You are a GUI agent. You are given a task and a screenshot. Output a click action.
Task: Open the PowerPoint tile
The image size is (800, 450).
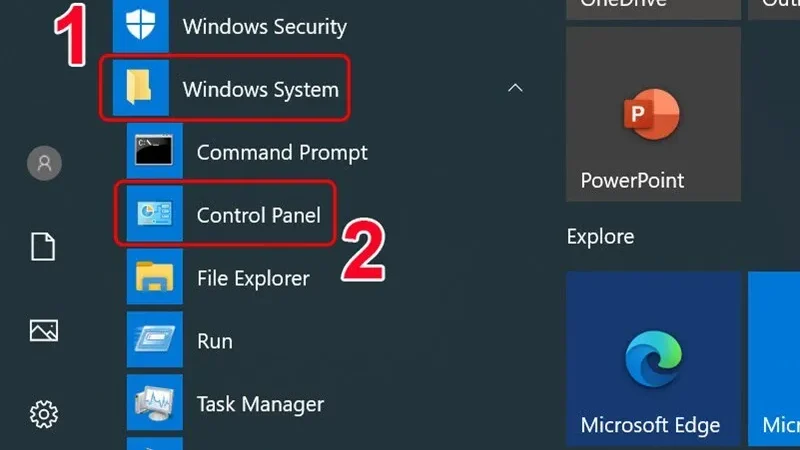click(653, 114)
